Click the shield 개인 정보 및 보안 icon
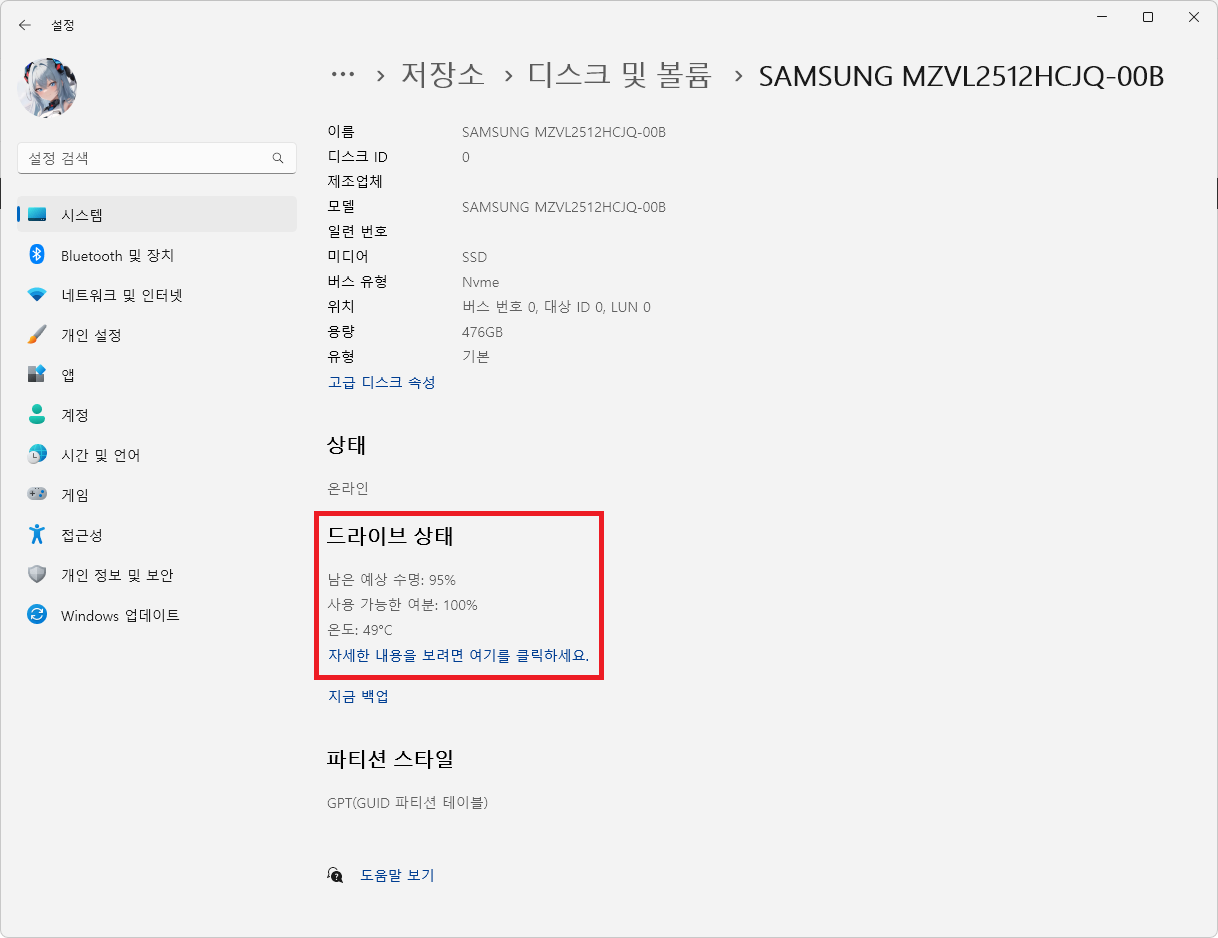This screenshot has height=938, width=1218. point(37,575)
